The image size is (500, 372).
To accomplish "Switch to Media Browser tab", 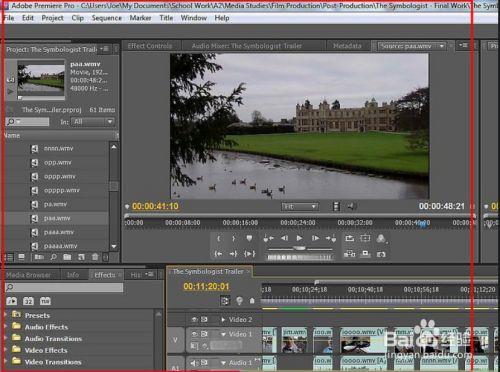I will coord(29,275).
